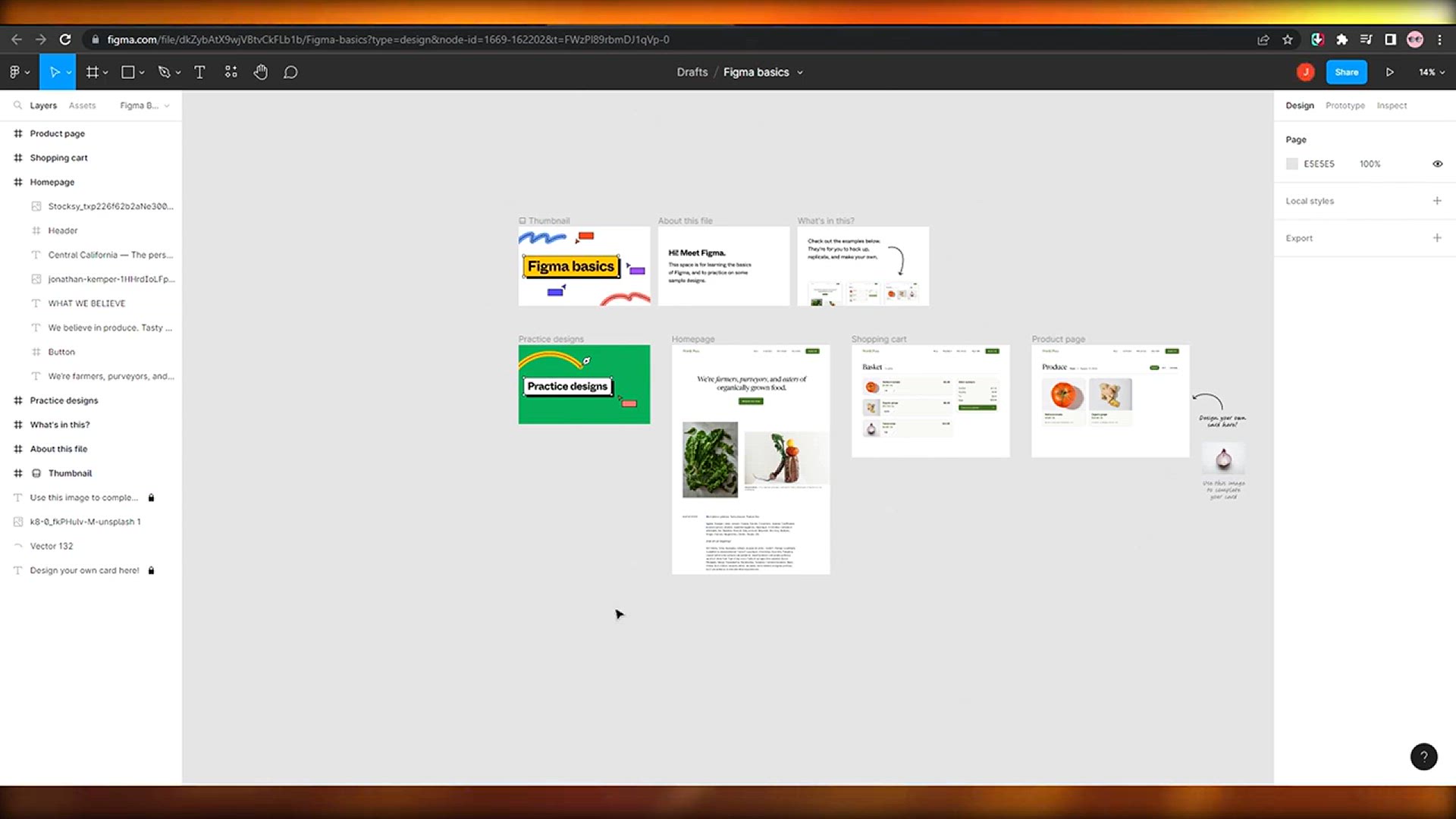Open the Drafts breadcrumb link
Viewport: 1456px width, 819px height.
pos(692,72)
